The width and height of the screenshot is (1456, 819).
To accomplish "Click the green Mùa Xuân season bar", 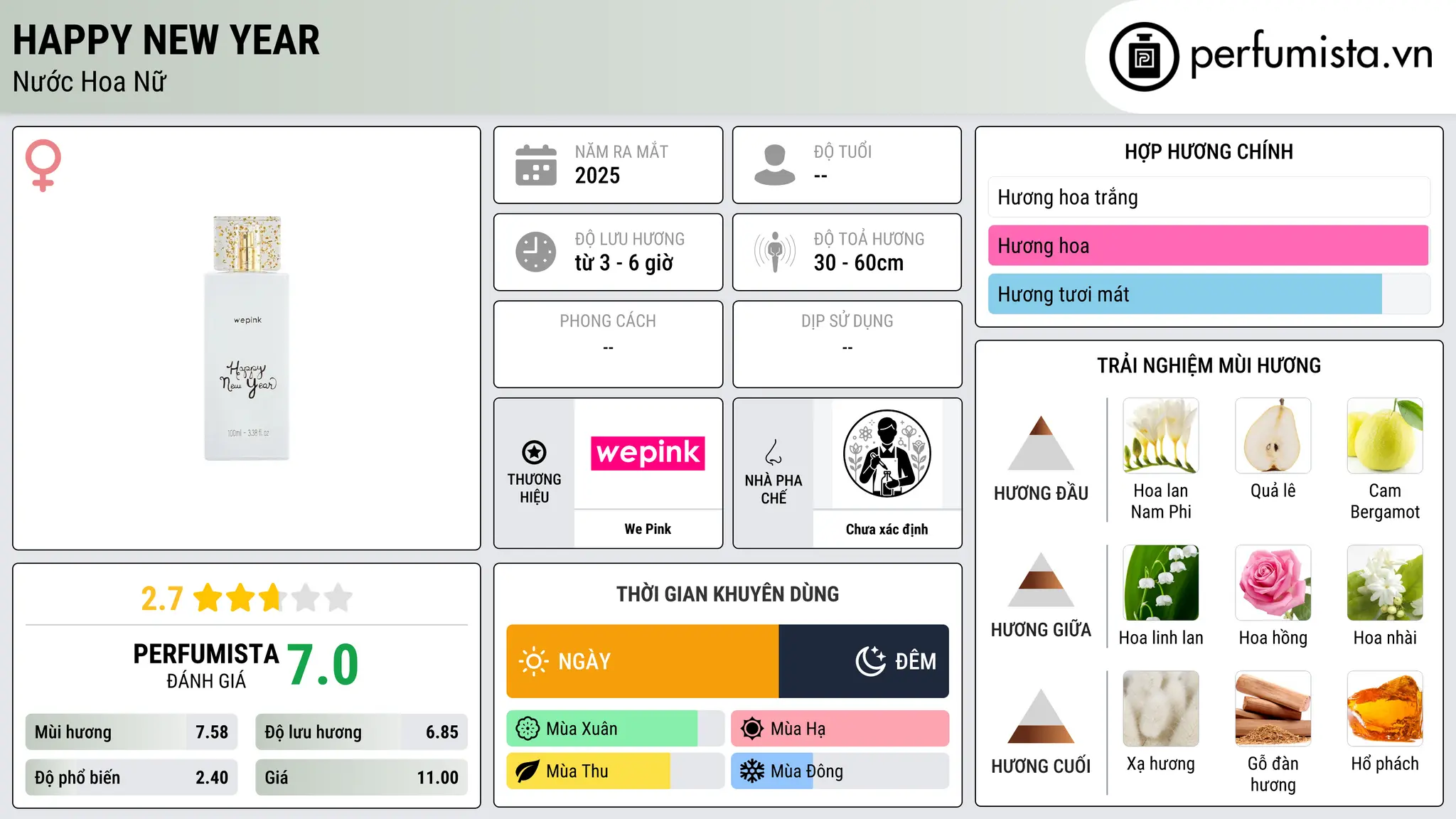I will pos(616,729).
